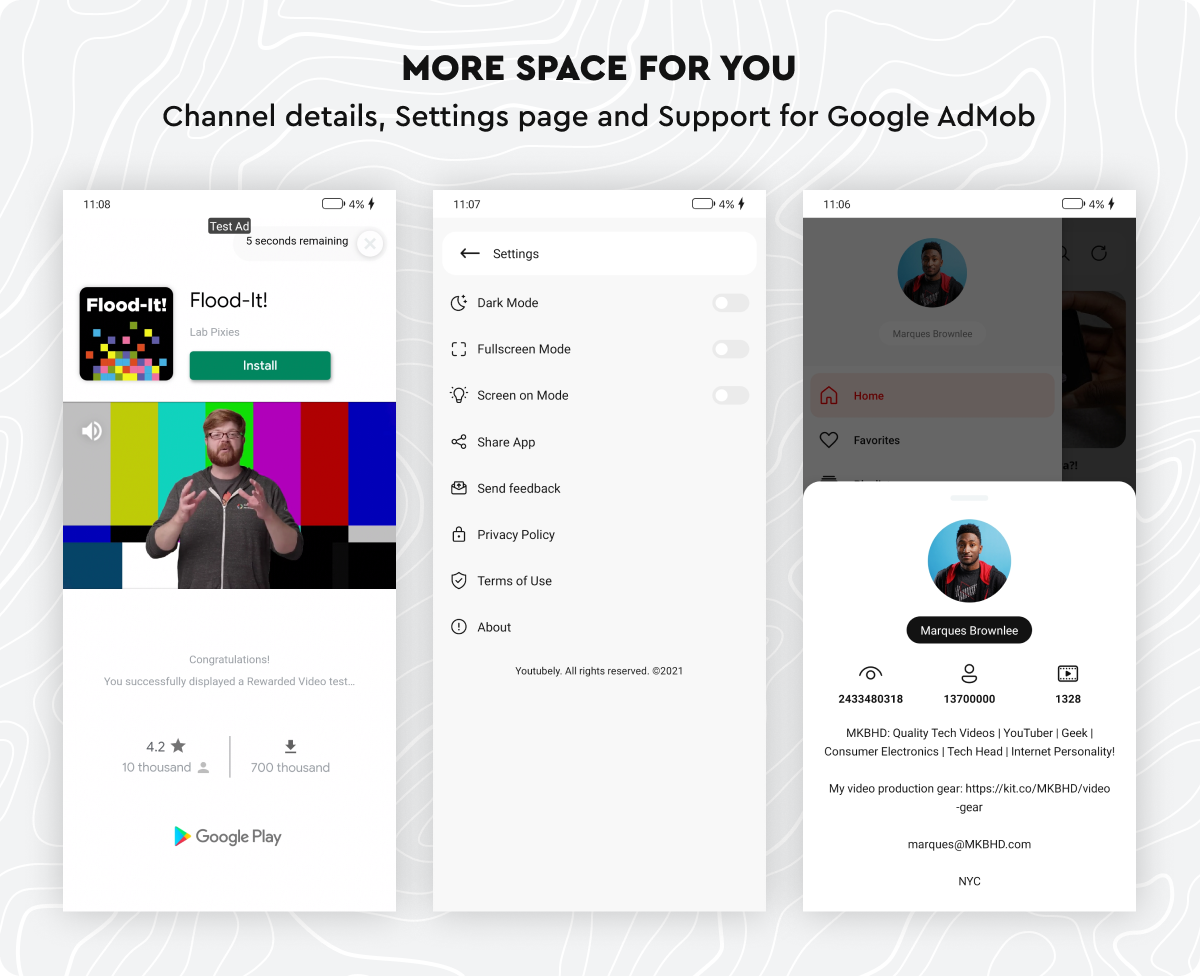Click the 1328 videos count

point(1068,699)
